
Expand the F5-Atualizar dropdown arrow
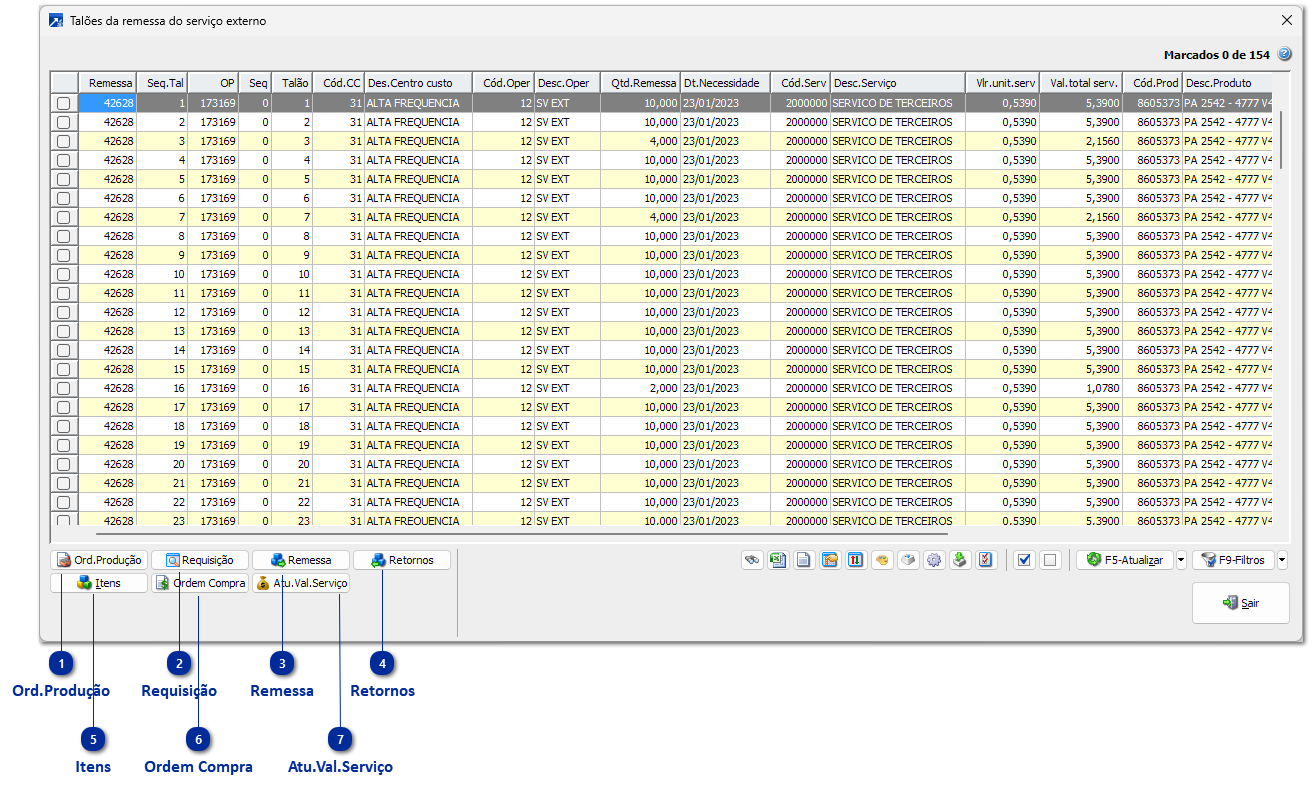tap(1181, 560)
